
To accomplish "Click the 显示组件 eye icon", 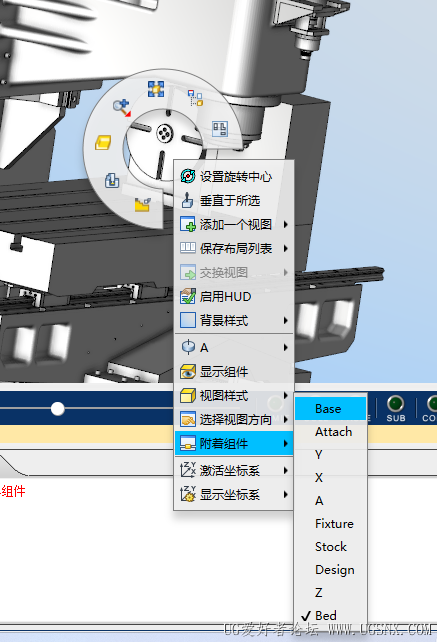I will 188,371.
